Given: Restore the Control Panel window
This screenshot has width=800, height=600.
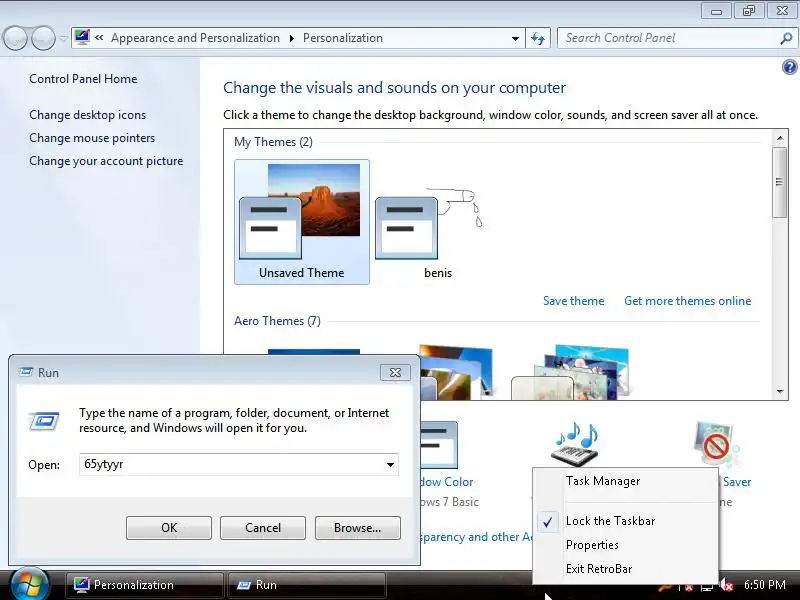Looking at the screenshot, I should [748, 11].
